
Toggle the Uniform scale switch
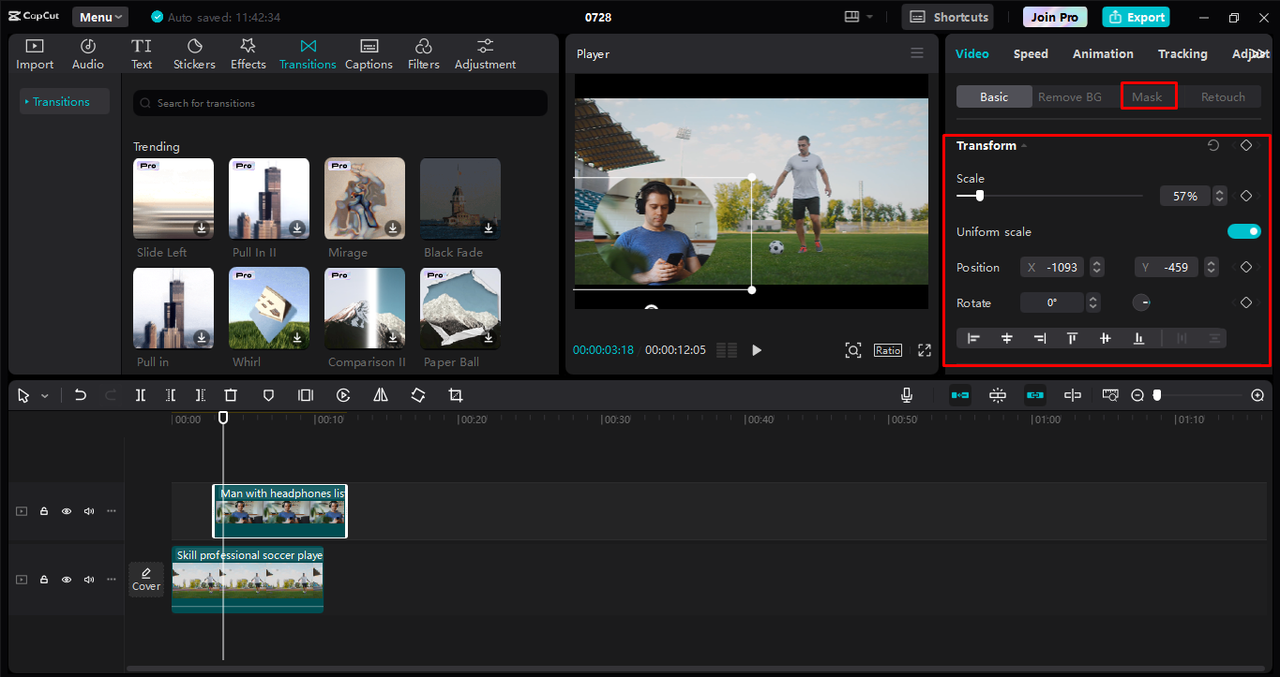point(1244,232)
